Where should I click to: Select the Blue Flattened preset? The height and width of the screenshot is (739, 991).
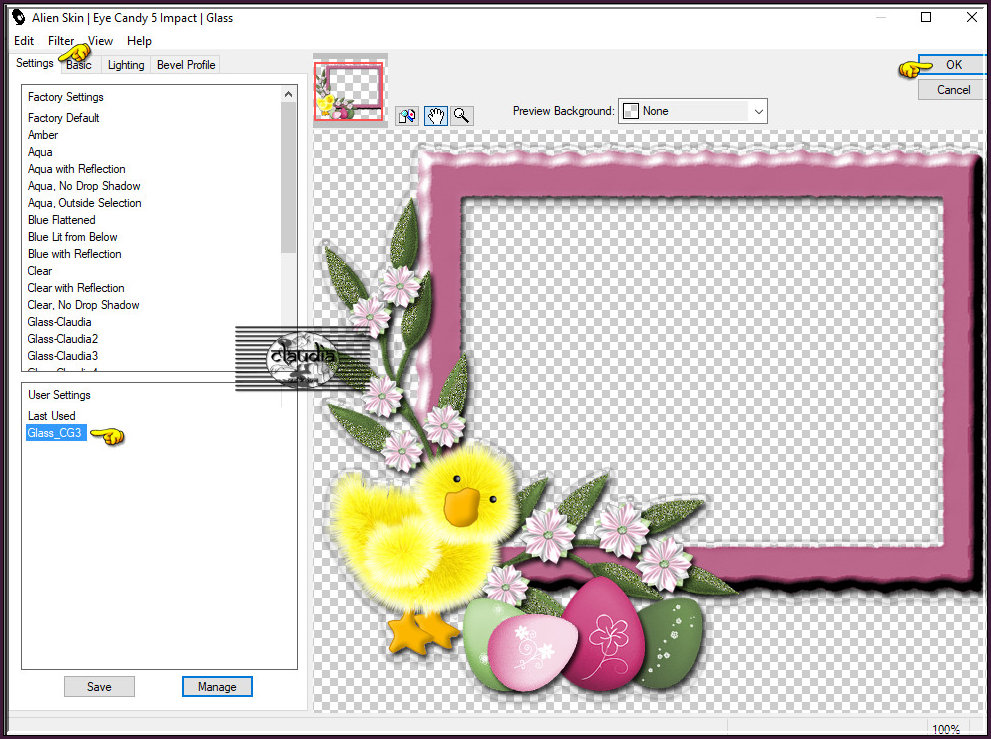click(62, 220)
